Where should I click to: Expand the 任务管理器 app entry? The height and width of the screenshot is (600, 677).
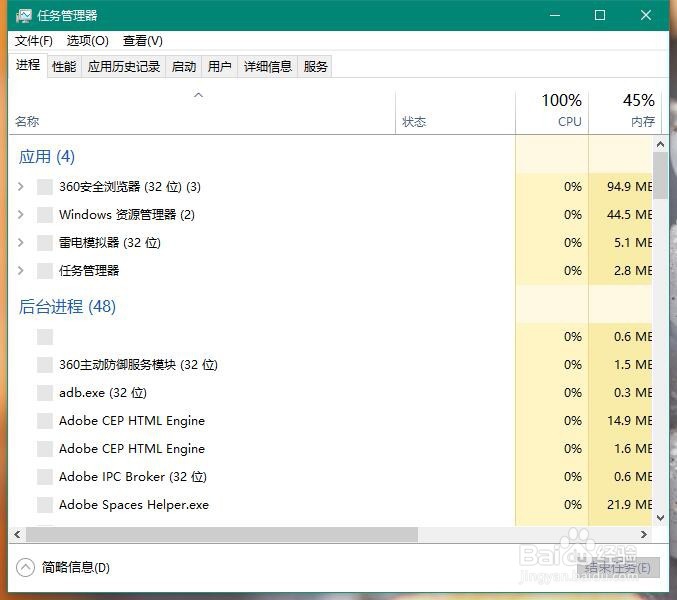[x=20, y=271]
